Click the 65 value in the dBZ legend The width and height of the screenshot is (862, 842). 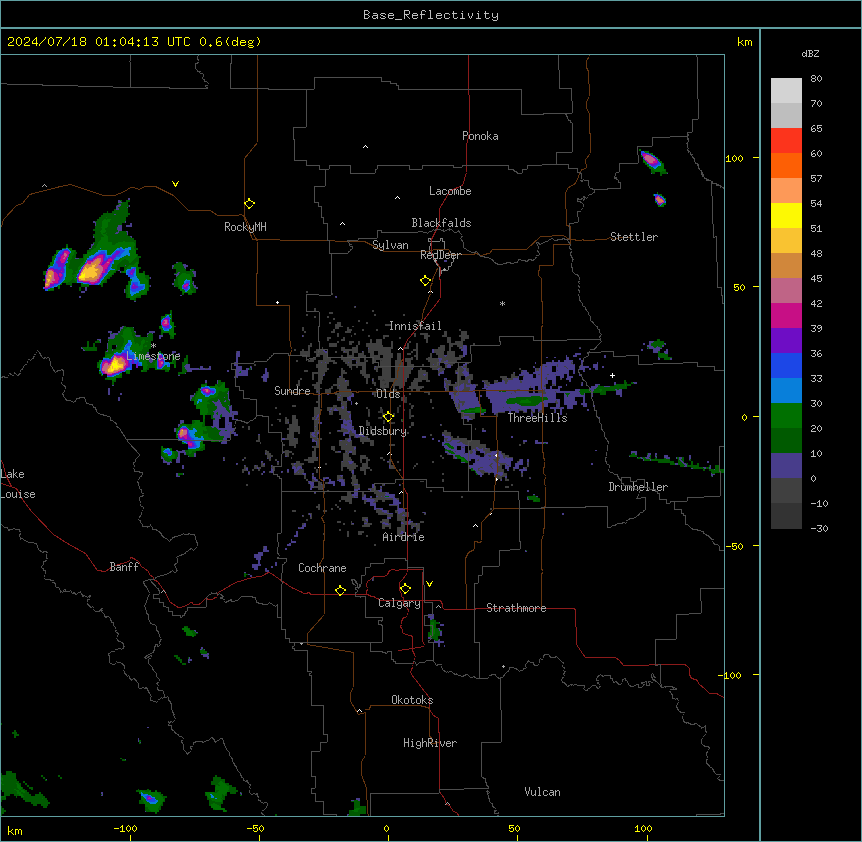click(816, 129)
